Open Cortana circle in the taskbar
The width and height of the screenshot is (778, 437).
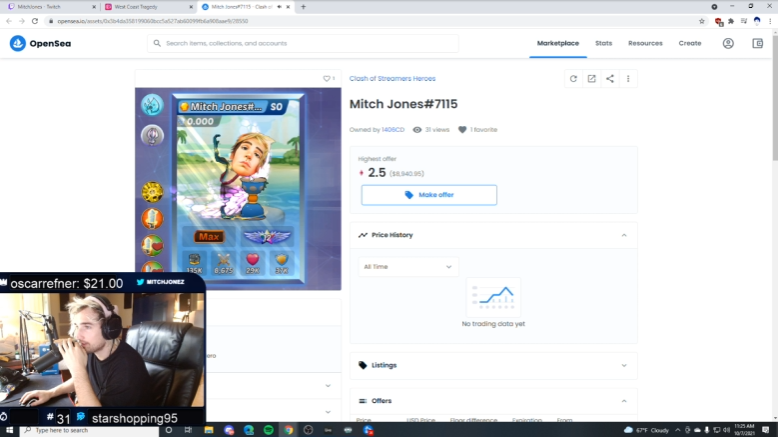click(169, 430)
